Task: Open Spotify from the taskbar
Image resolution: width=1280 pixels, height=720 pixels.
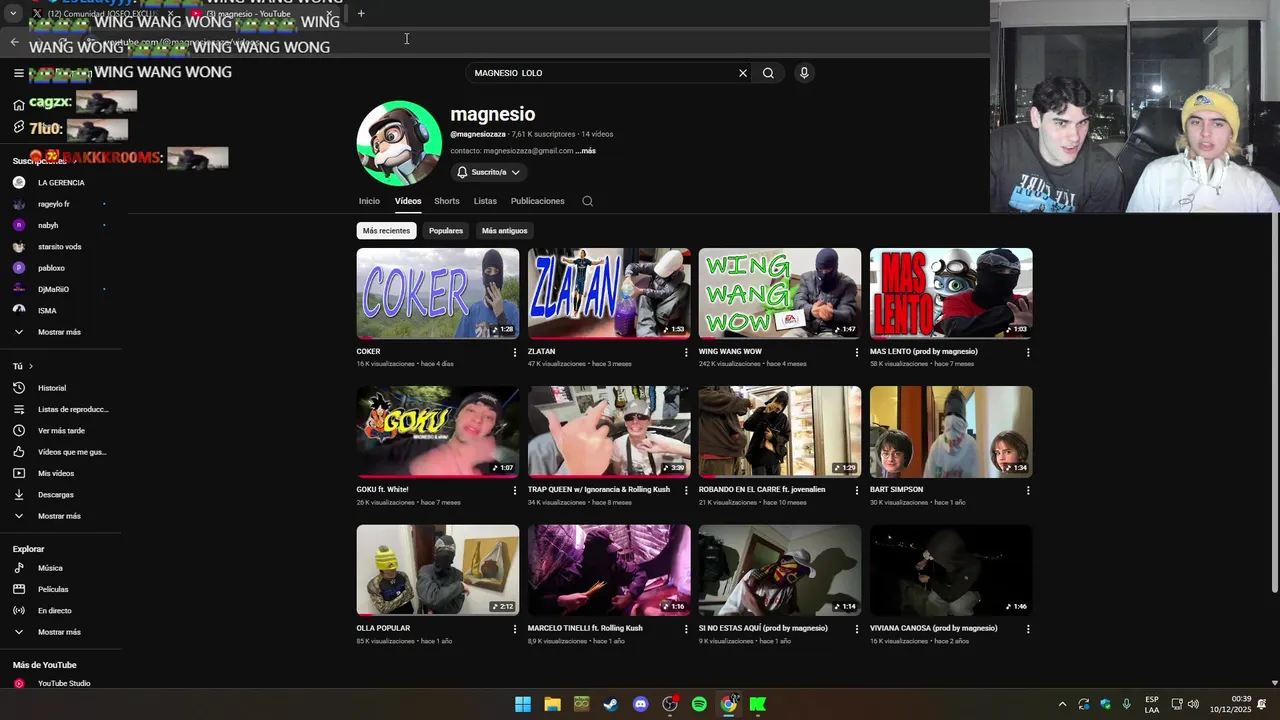Action: click(699, 704)
